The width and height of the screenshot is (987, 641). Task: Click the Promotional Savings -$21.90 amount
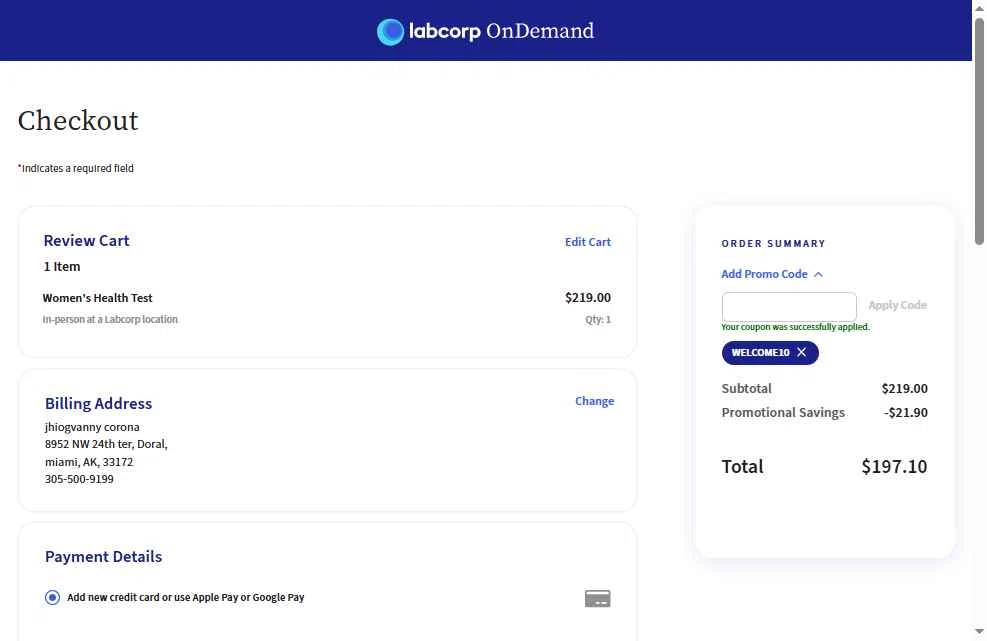tap(906, 412)
